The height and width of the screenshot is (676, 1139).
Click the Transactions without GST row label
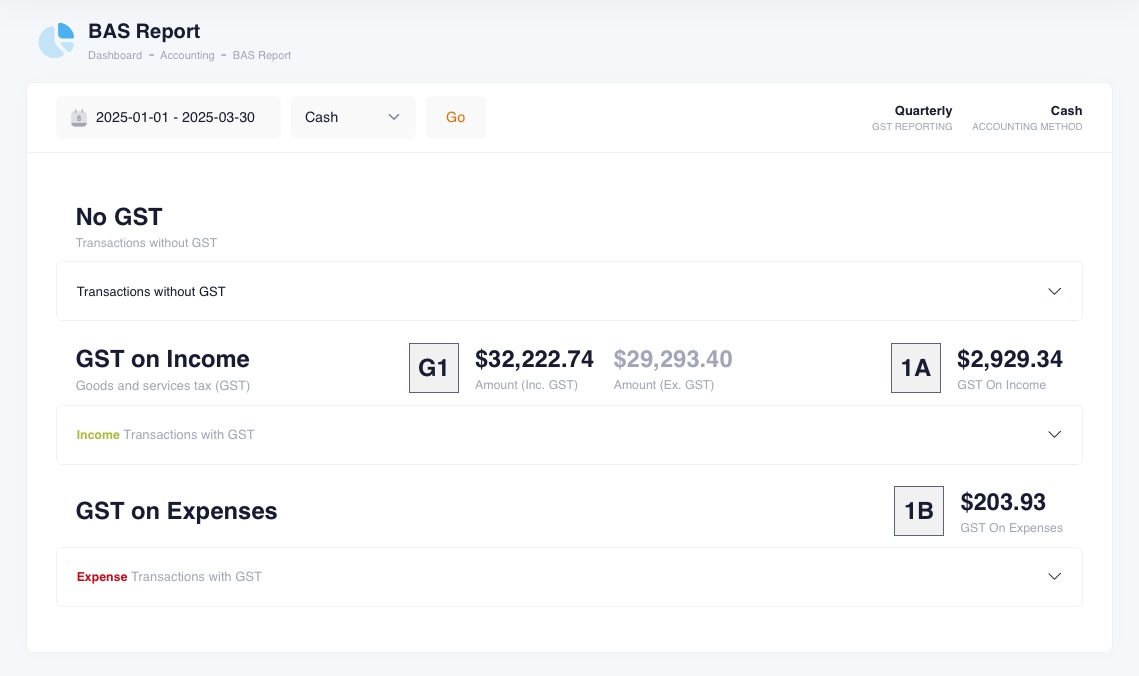(151, 292)
